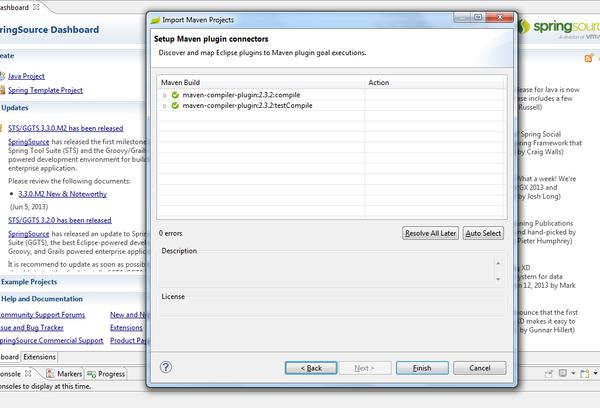600x408 pixels.
Task: Open 'STS/GGTS 3.3.0.M2 has been released' link
Action: click(66, 128)
